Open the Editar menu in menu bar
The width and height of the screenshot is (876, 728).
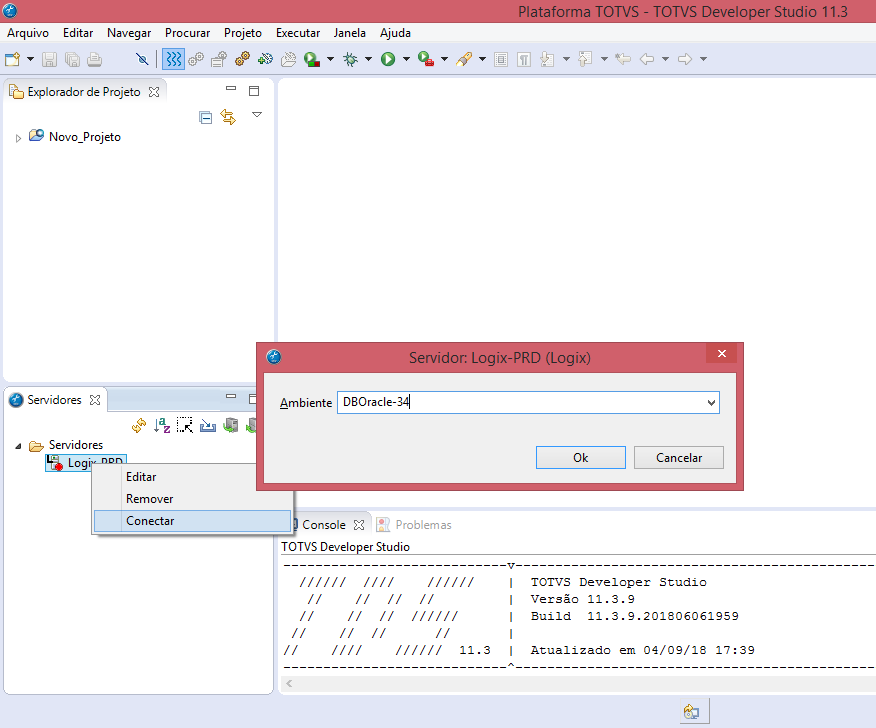pos(78,33)
